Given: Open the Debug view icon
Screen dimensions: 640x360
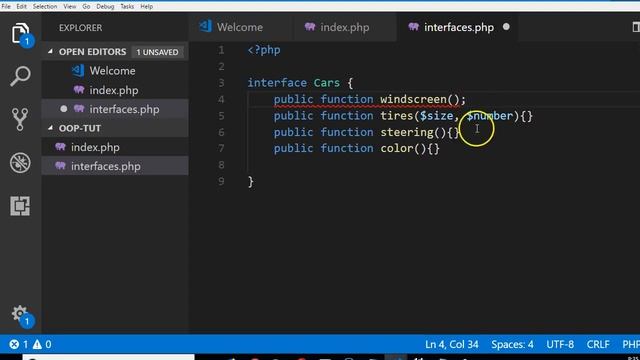Looking at the screenshot, I should 20,162.
